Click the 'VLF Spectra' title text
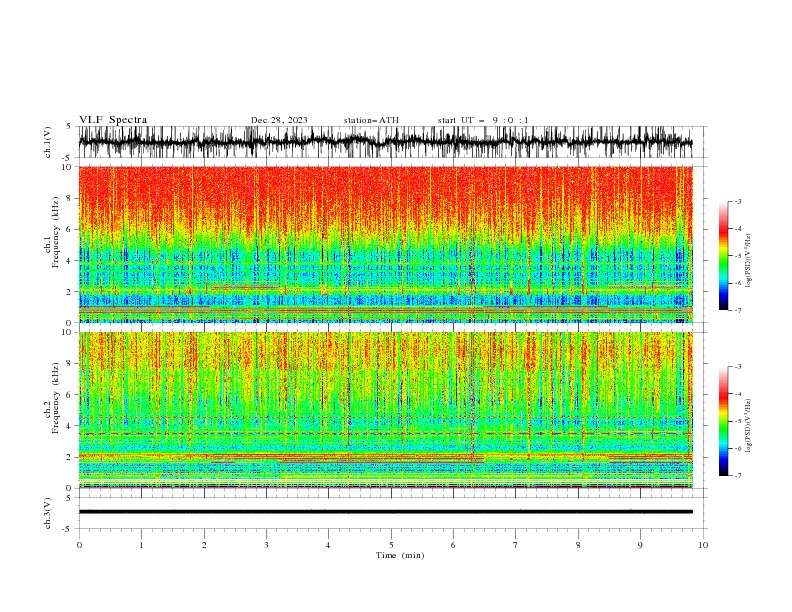 (113, 120)
